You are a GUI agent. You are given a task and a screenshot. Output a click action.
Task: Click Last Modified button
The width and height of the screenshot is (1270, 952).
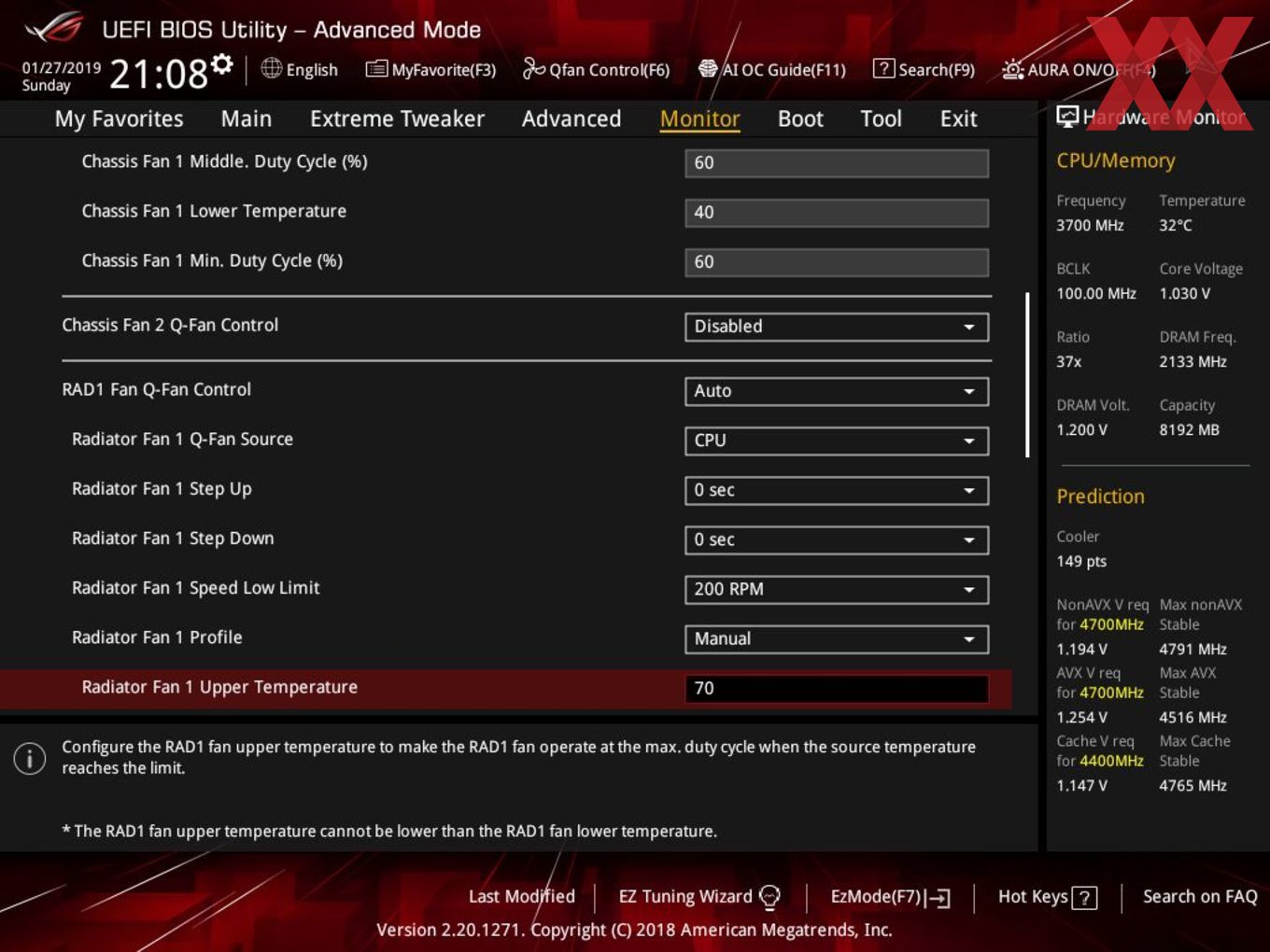pos(521,897)
